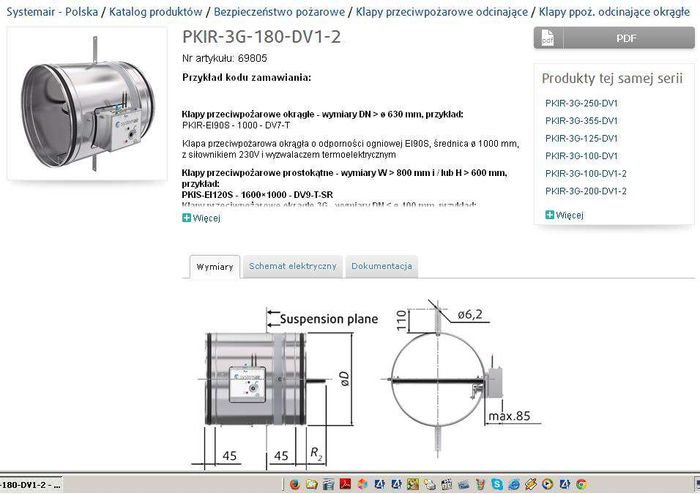
Task: Click example code PKIS-EI120S - 1600×1000 - DV9-T-SR
Action: pyautogui.click(x=257, y=195)
